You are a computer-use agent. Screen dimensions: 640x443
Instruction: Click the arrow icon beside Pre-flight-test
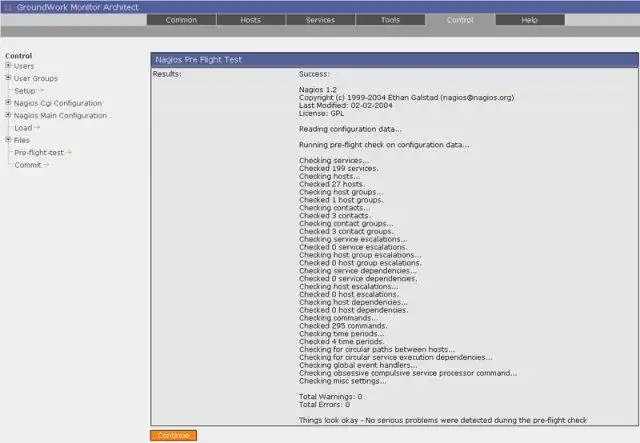point(69,152)
